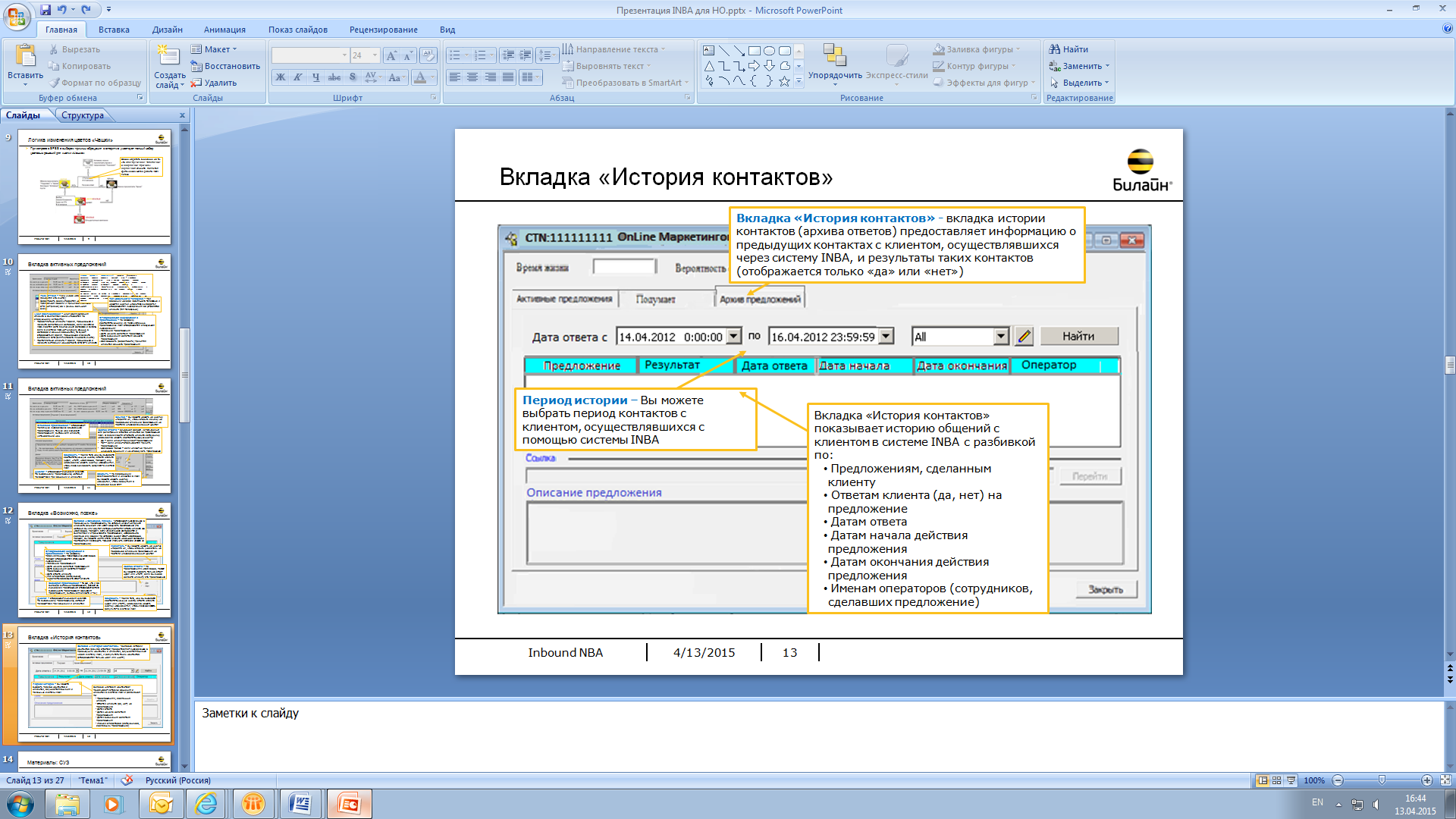Toggle italic (К) formatting
The width and height of the screenshot is (1456, 819).
pos(298,77)
